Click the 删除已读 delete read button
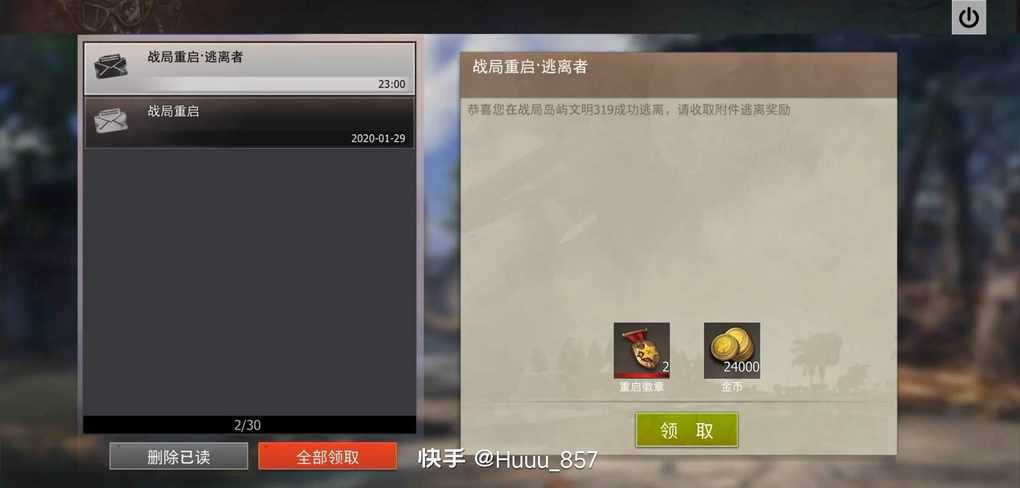Viewport: 1020px width, 488px height. tap(178, 457)
